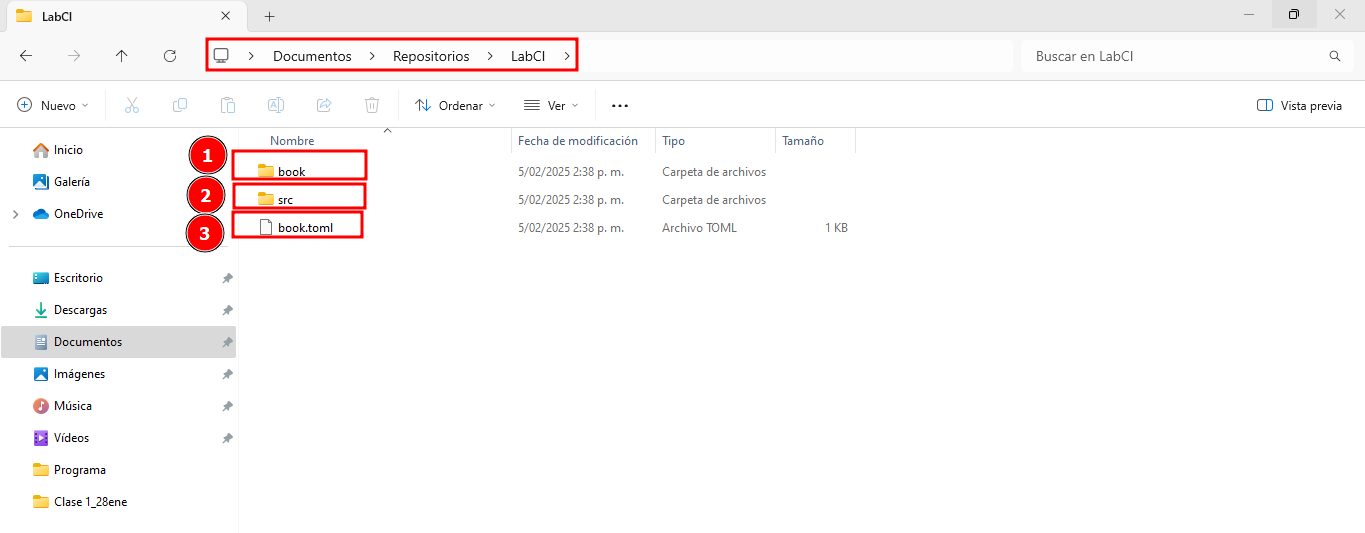Go up one folder level arrow
The height and width of the screenshot is (533, 1365).
tap(122, 56)
